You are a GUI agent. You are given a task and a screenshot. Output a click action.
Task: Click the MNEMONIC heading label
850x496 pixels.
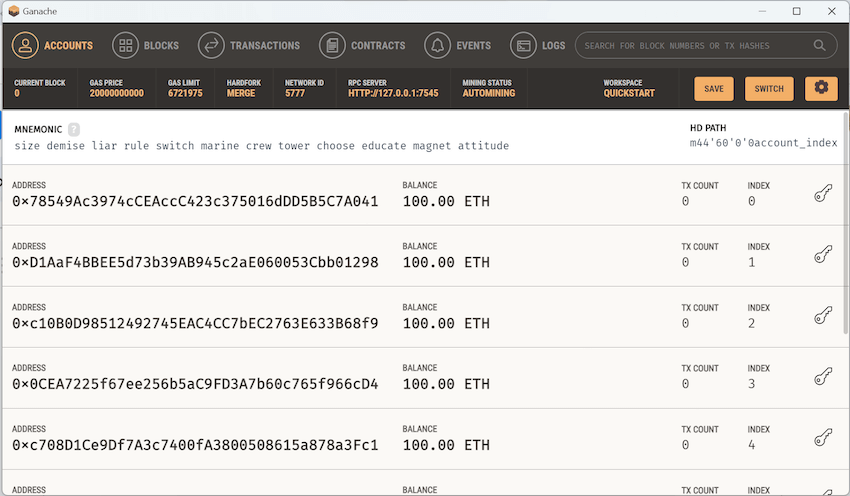pyautogui.click(x=38, y=129)
